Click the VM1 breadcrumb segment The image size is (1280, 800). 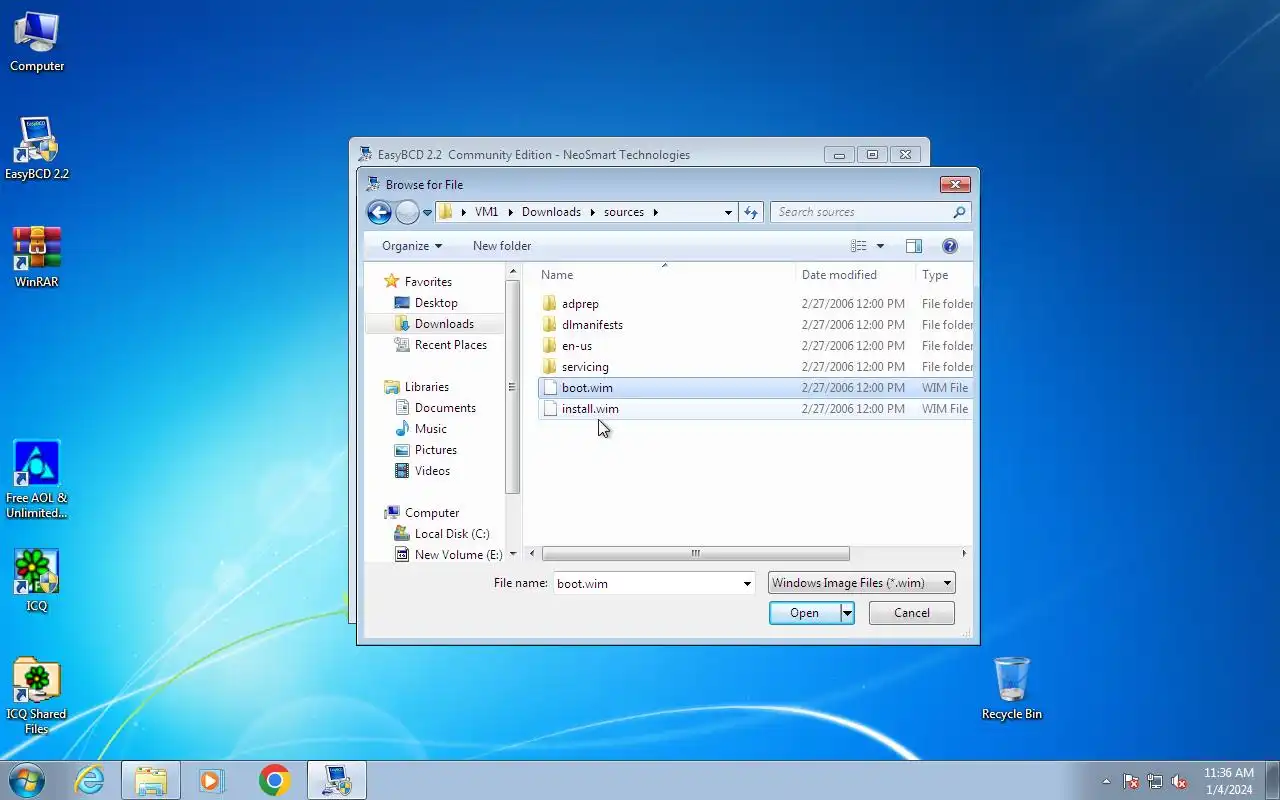(486, 212)
